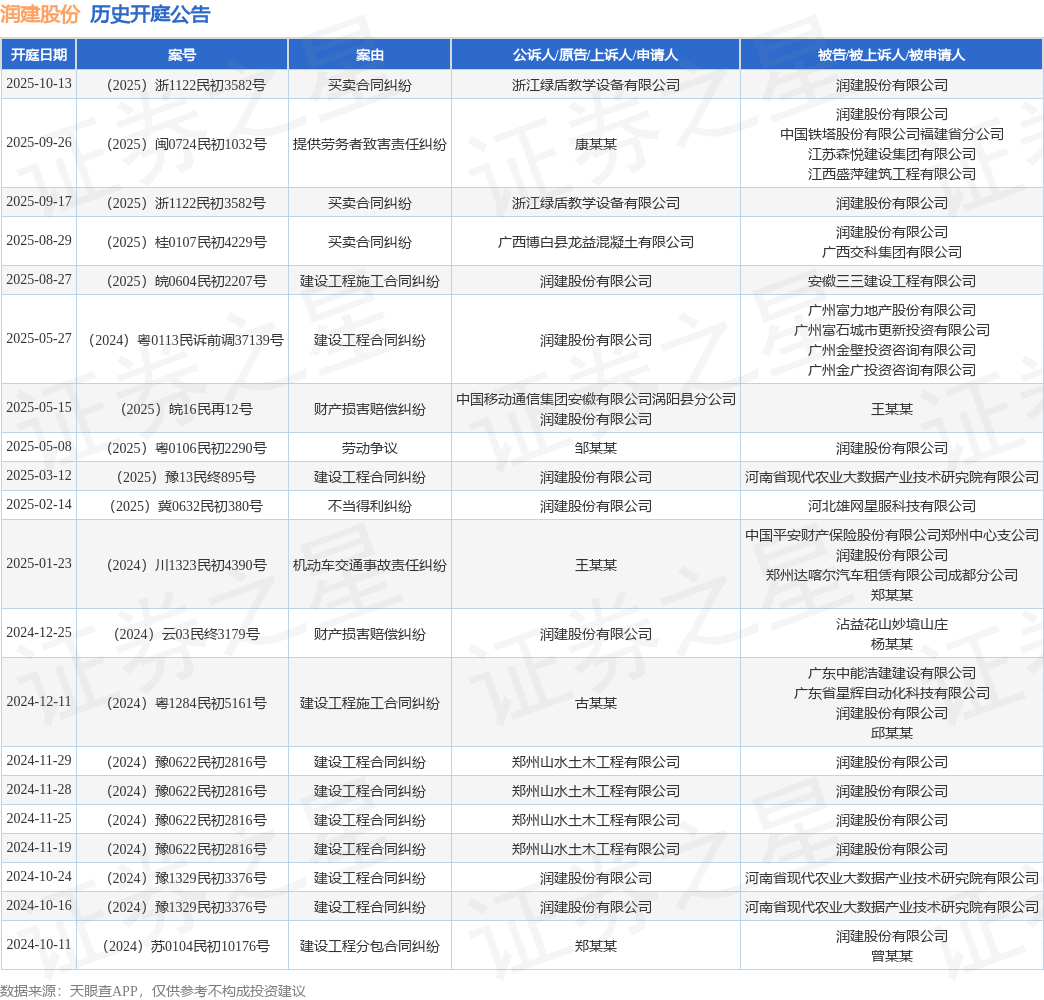Click 机动车交通事故责任纠纷 cause cell
This screenshot has width=1044, height=1000.
pos(370,565)
